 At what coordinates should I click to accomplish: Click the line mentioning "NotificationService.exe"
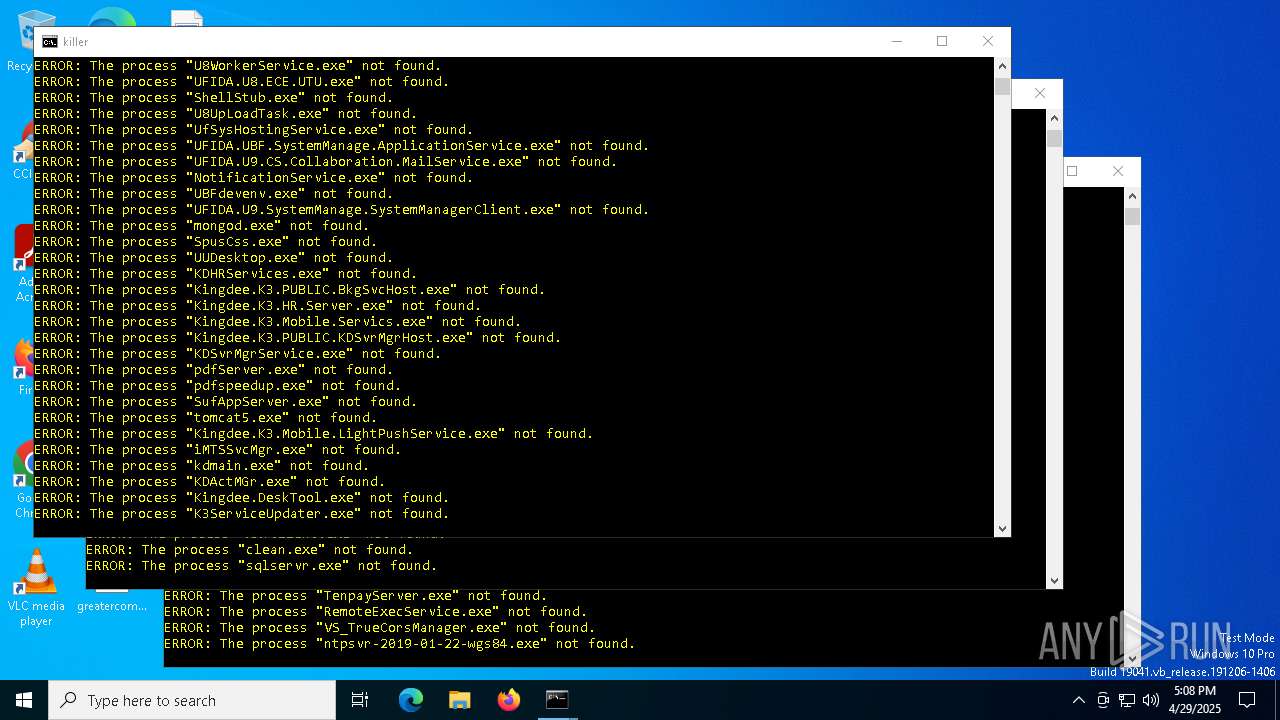coord(254,178)
